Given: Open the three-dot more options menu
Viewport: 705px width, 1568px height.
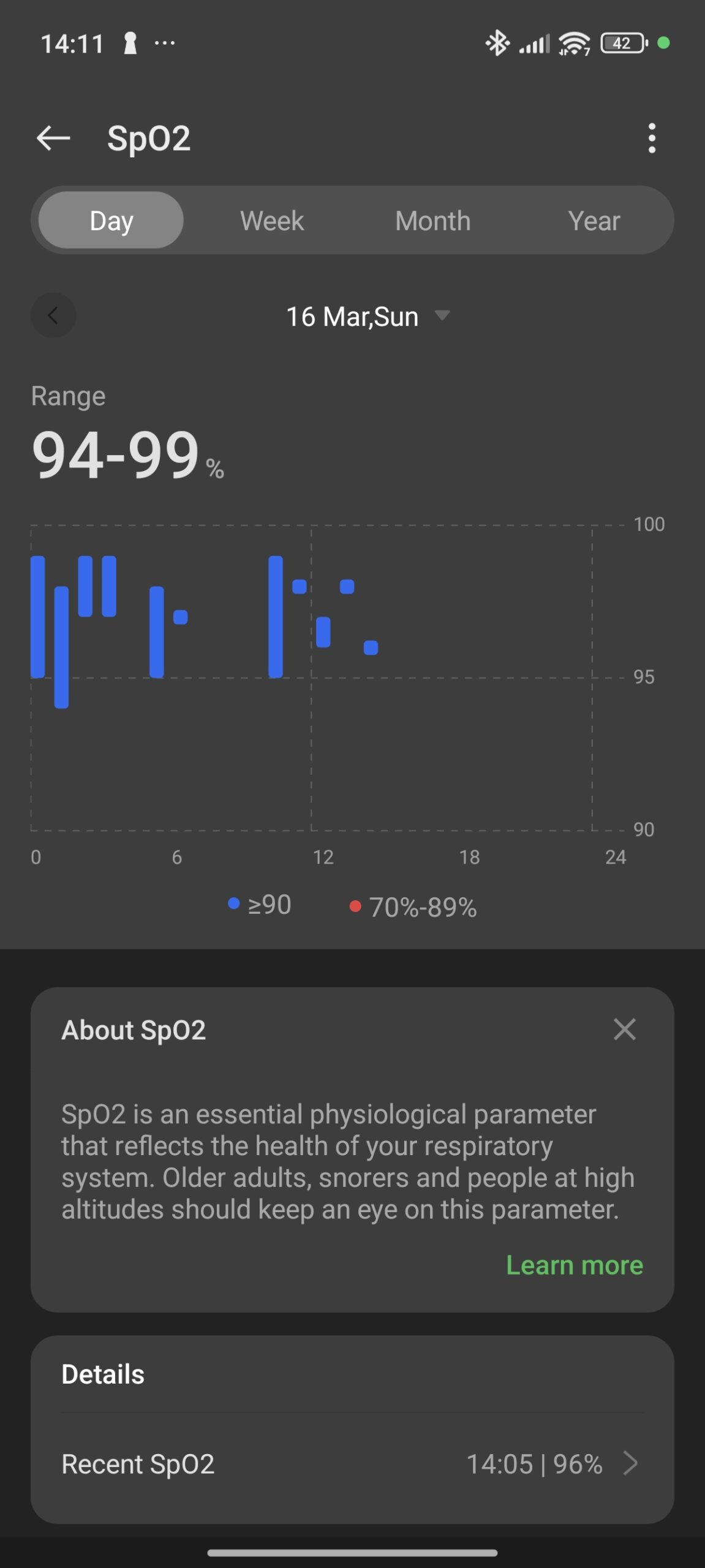Looking at the screenshot, I should click(x=652, y=138).
